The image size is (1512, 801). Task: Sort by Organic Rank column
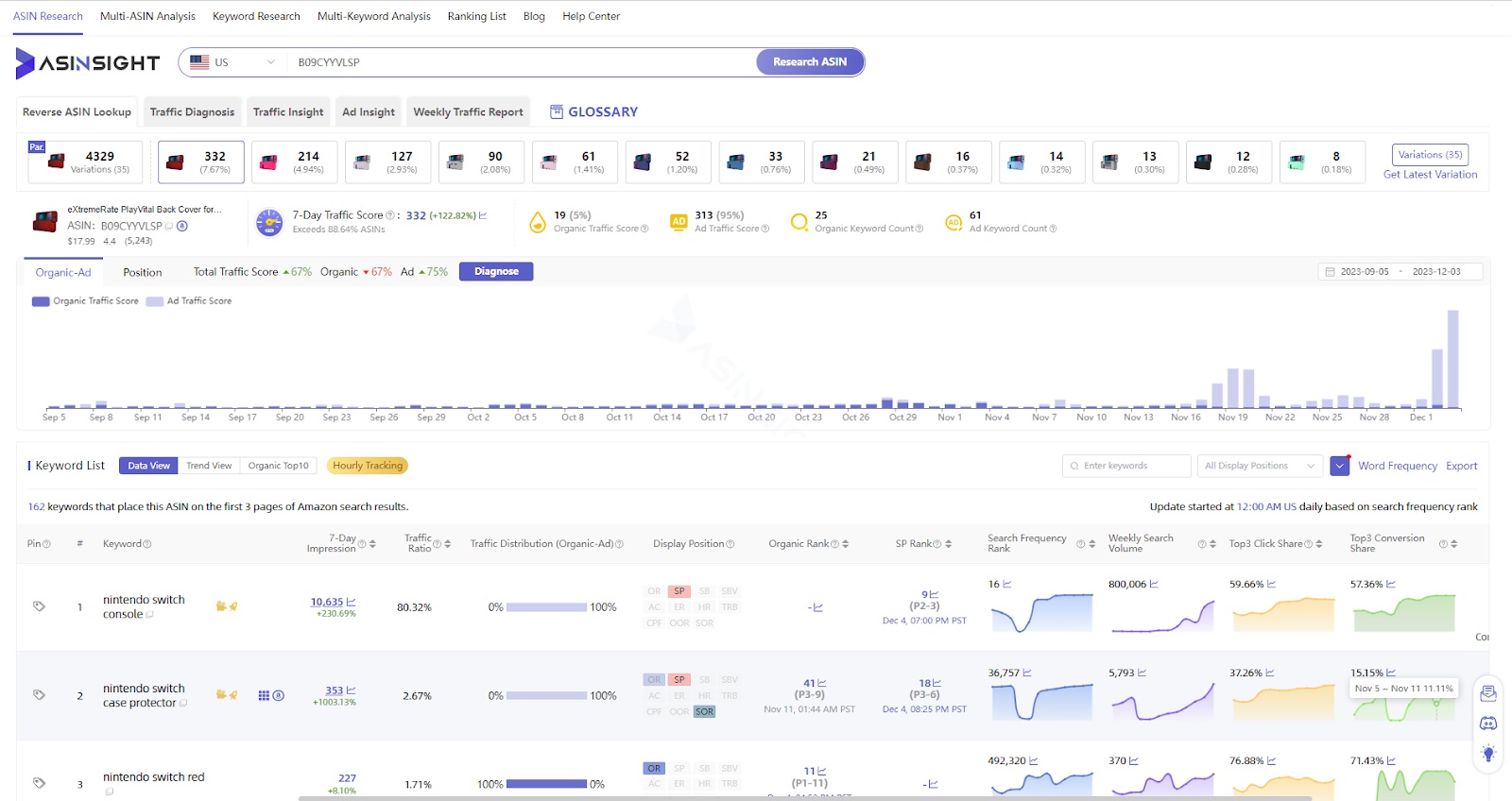[845, 544]
